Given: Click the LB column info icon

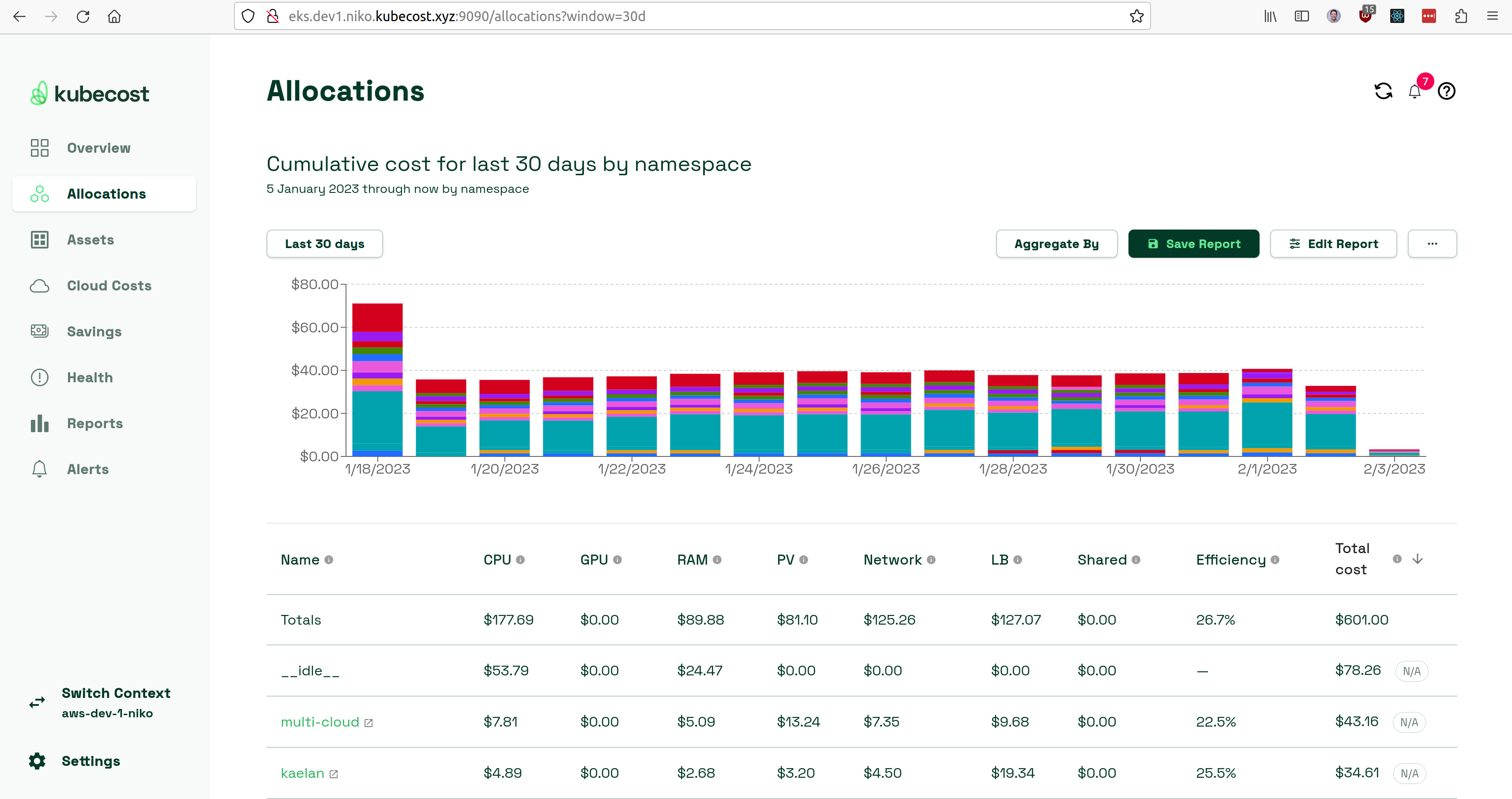Looking at the screenshot, I should 1018,560.
